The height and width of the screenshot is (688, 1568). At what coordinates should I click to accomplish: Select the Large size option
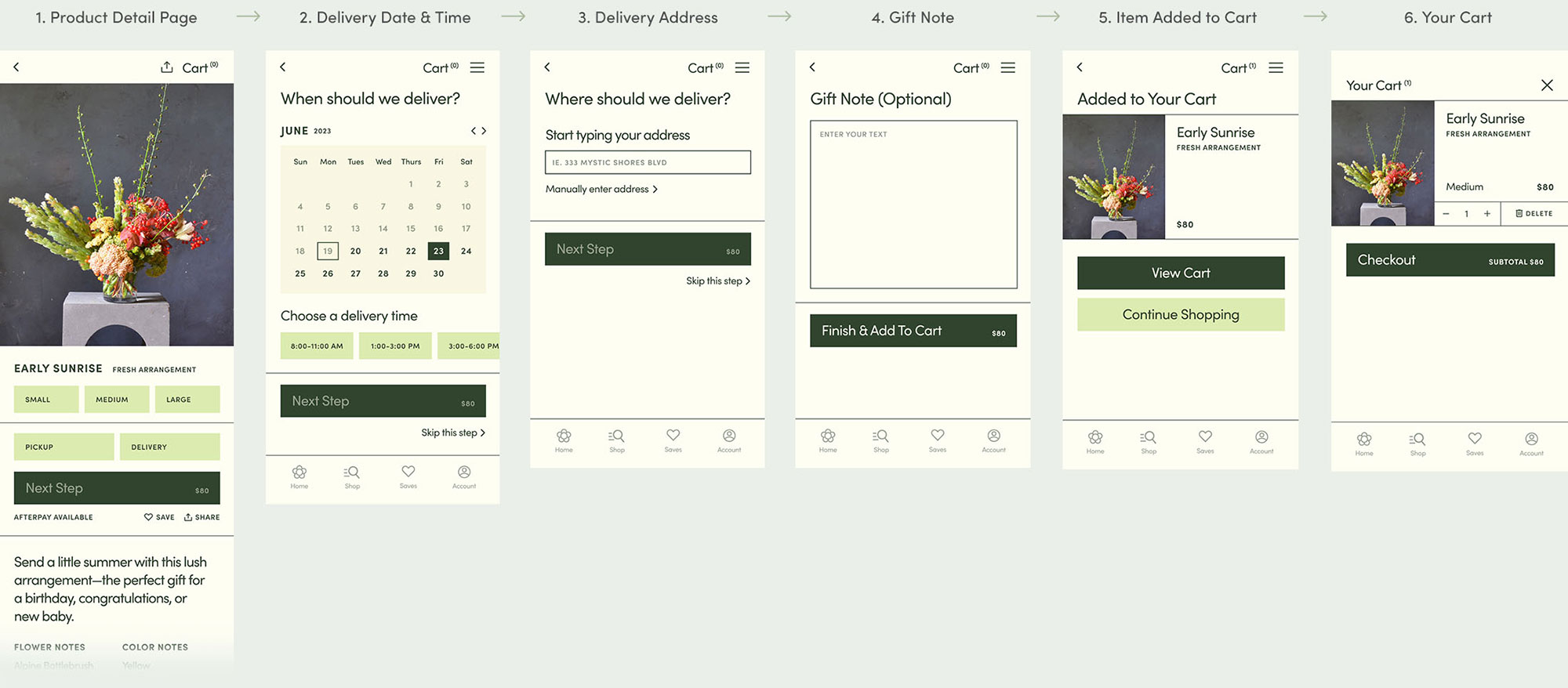pos(187,400)
